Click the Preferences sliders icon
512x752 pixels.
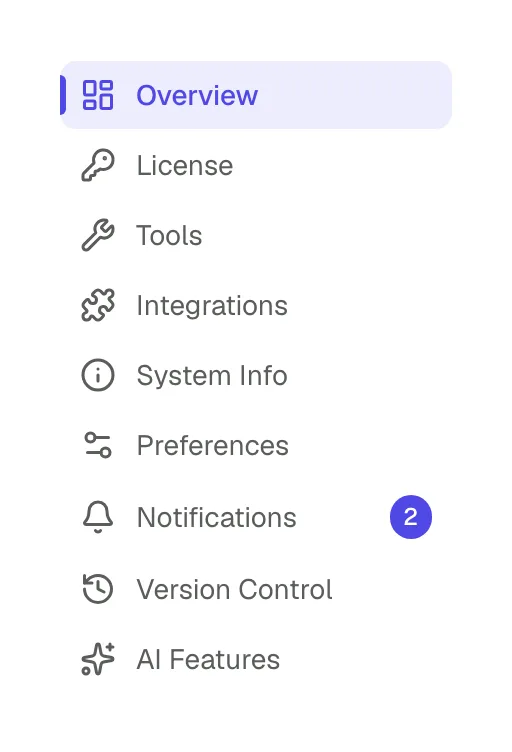click(x=98, y=445)
